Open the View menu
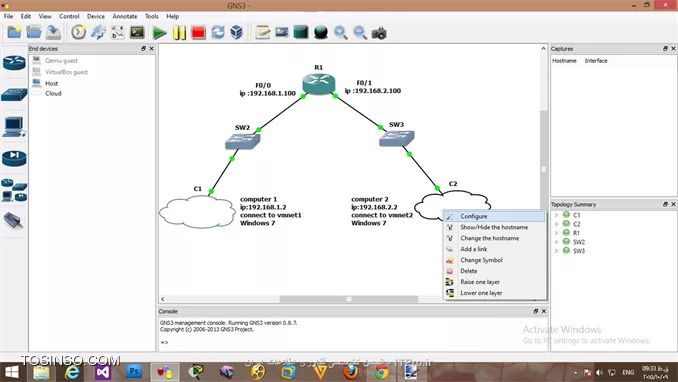The width and height of the screenshot is (678, 382). tap(45, 16)
